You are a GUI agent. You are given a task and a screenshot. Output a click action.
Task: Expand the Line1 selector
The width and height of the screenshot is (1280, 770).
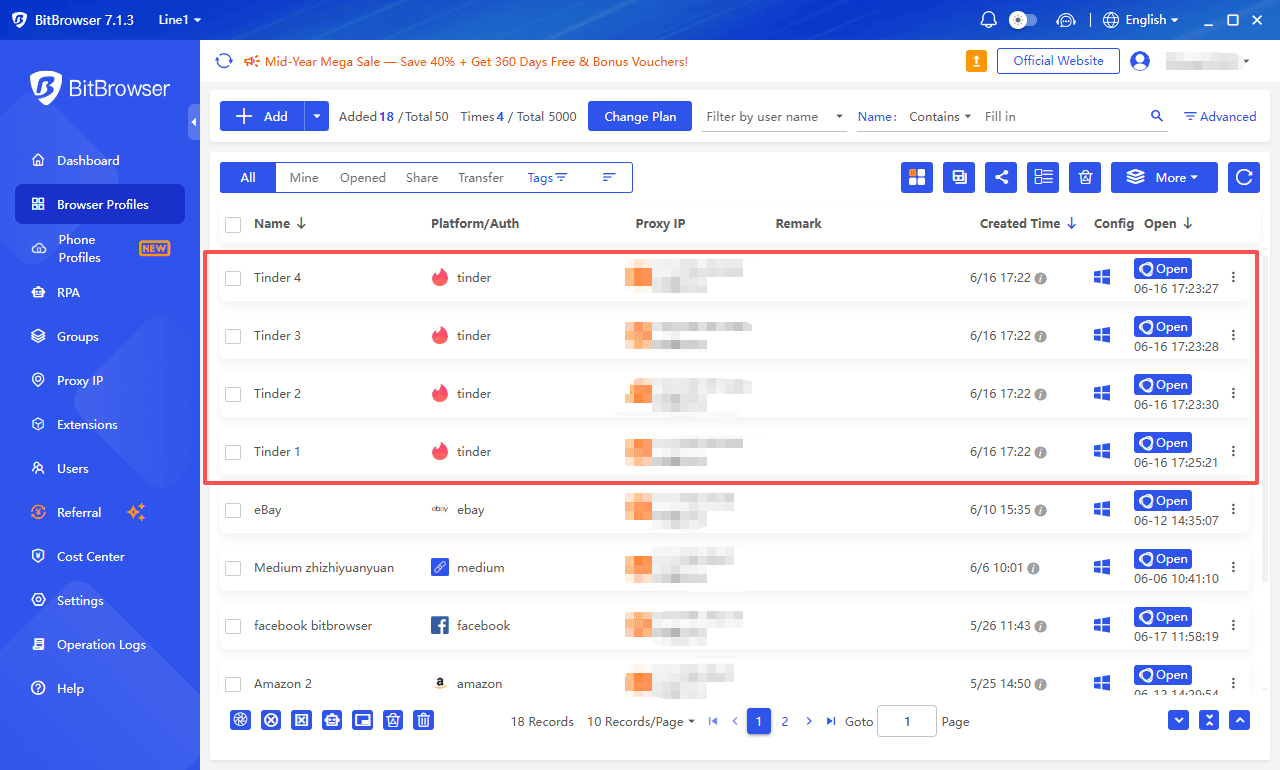pyautogui.click(x=180, y=20)
